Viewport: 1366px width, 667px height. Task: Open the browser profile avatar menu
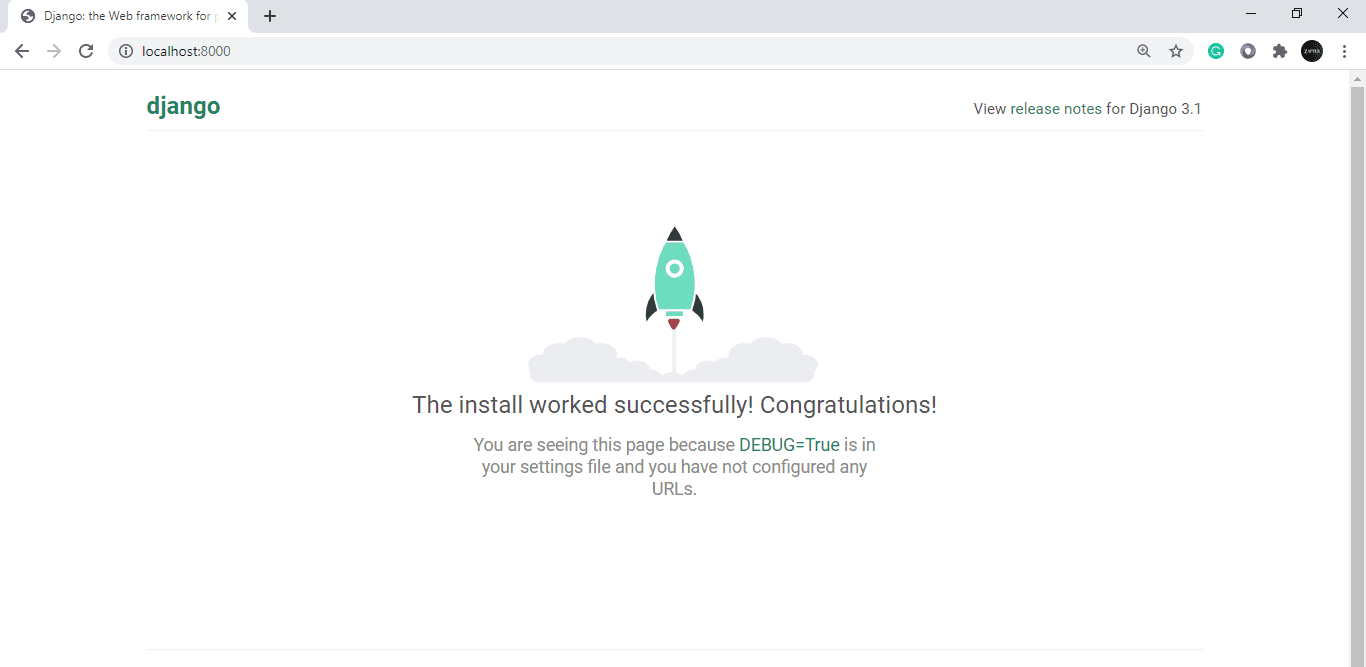pyautogui.click(x=1312, y=50)
